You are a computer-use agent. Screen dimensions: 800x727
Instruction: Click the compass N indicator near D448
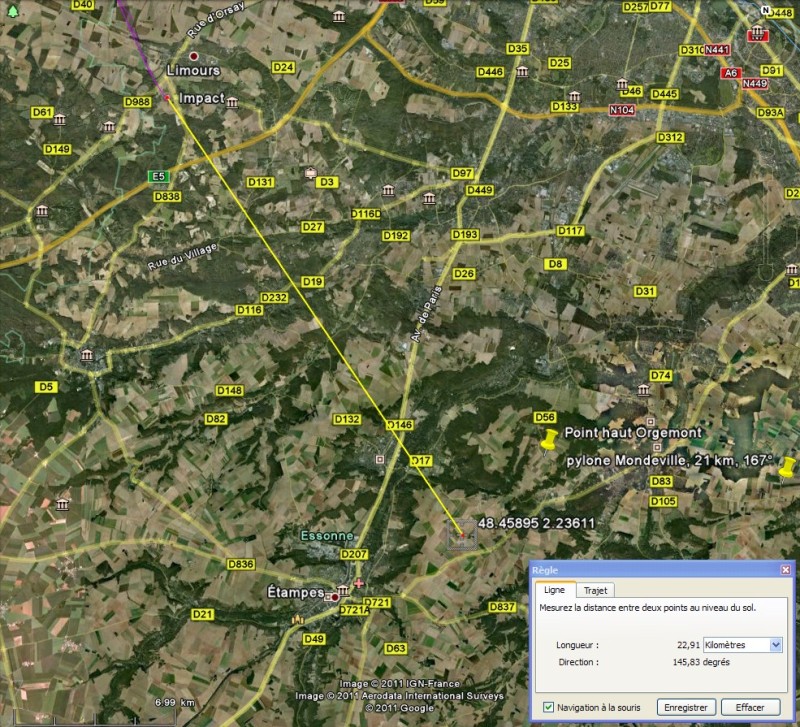coord(765,10)
